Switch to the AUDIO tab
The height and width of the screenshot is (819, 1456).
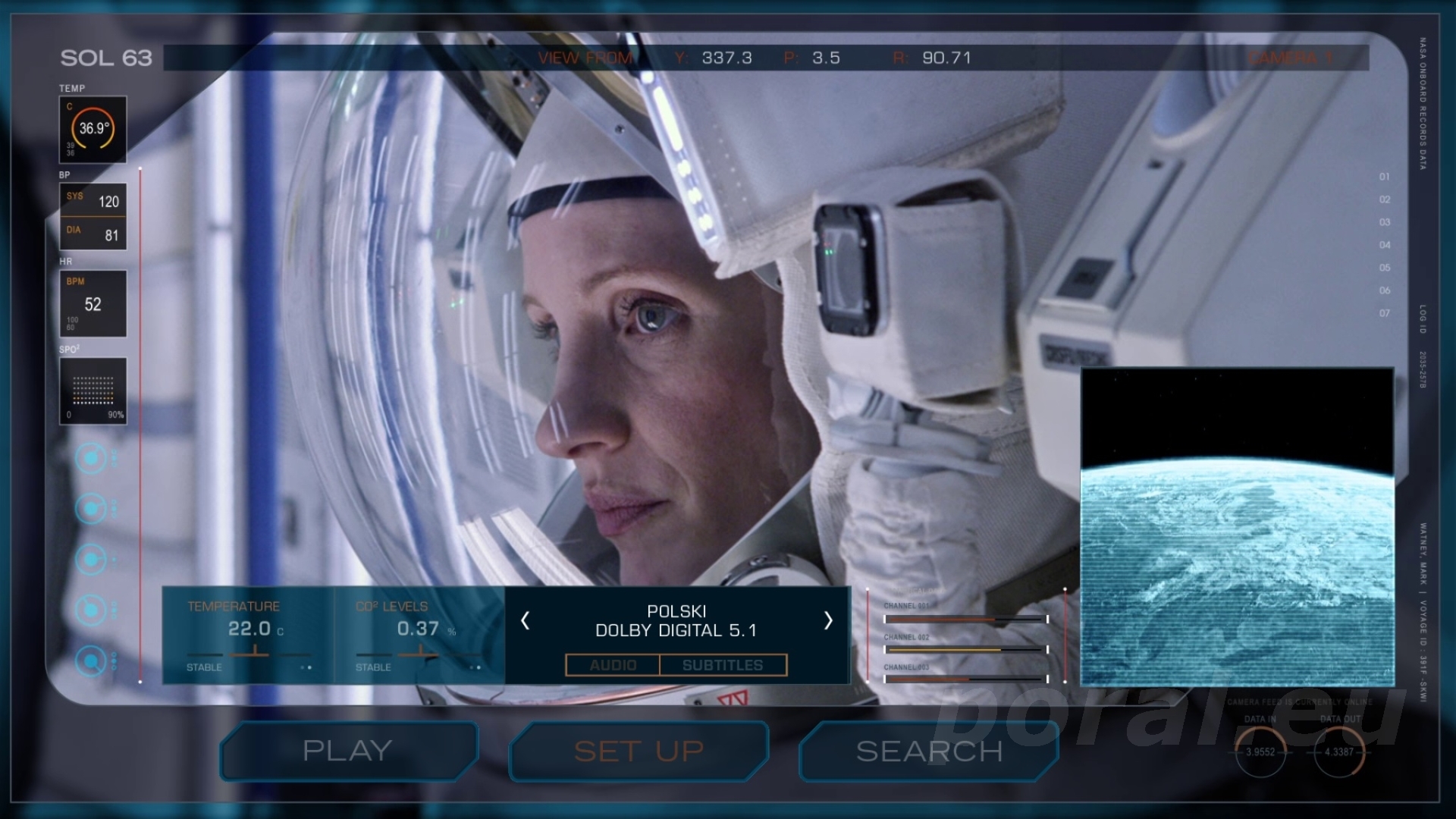click(x=613, y=665)
